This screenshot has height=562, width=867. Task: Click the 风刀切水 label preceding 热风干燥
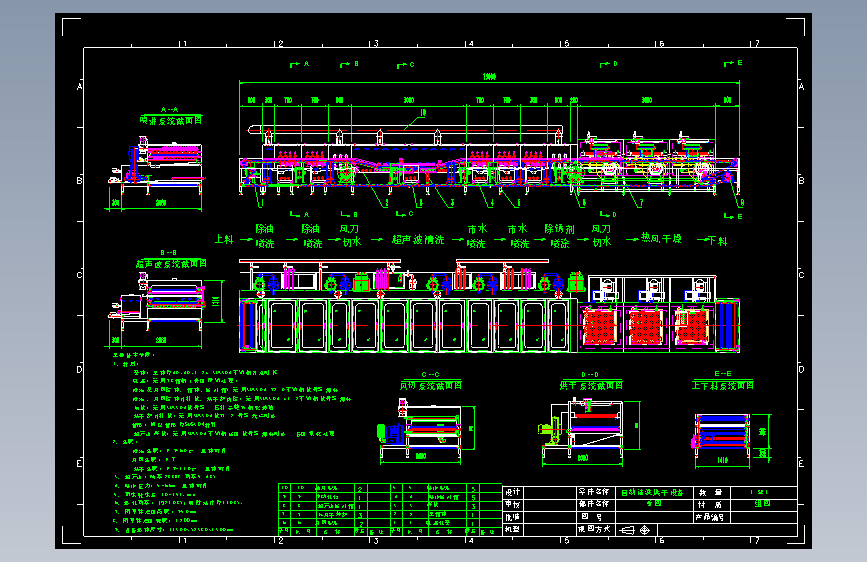click(x=601, y=236)
